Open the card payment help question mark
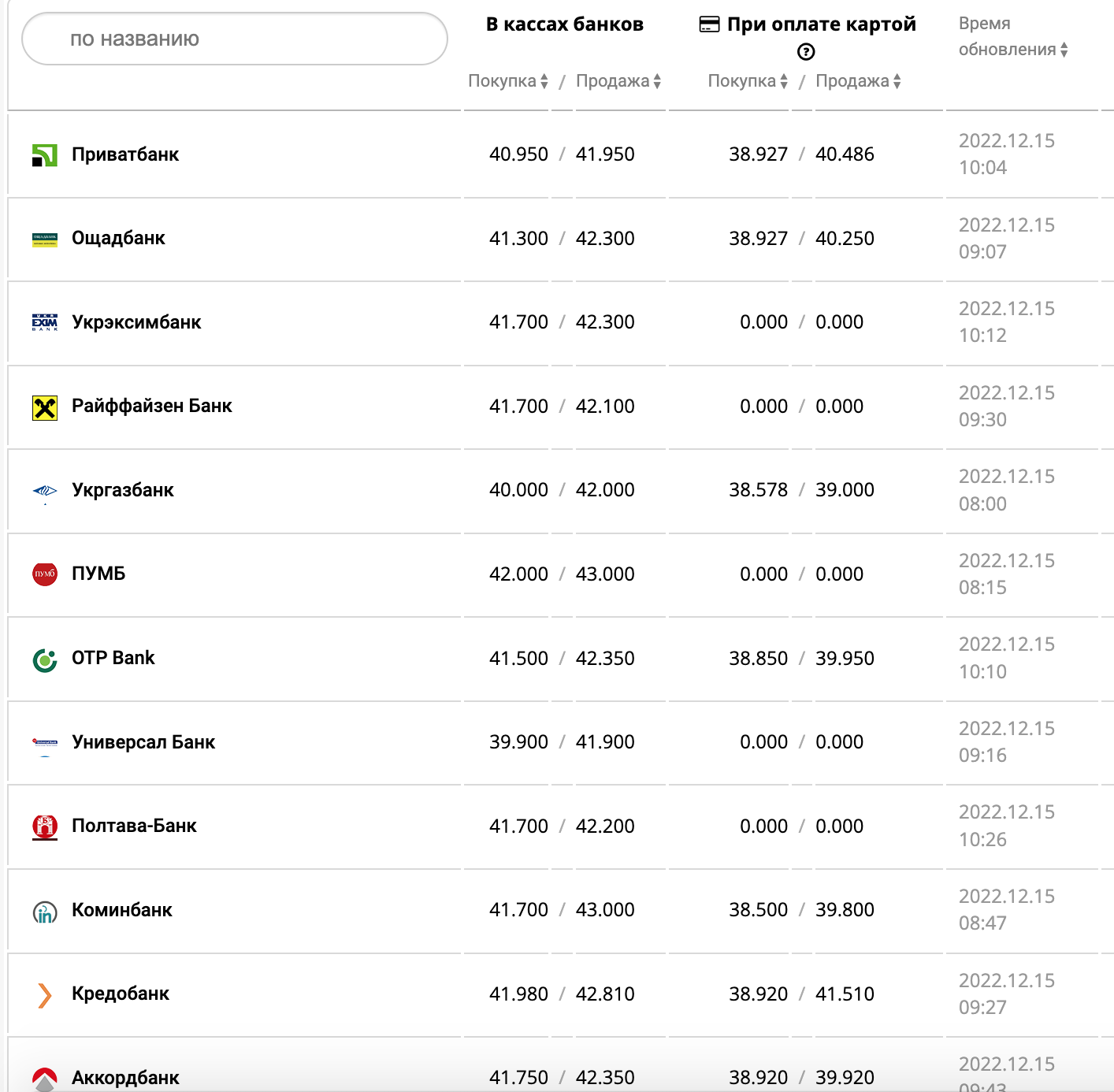The width and height of the screenshot is (1114, 1092). tap(806, 52)
